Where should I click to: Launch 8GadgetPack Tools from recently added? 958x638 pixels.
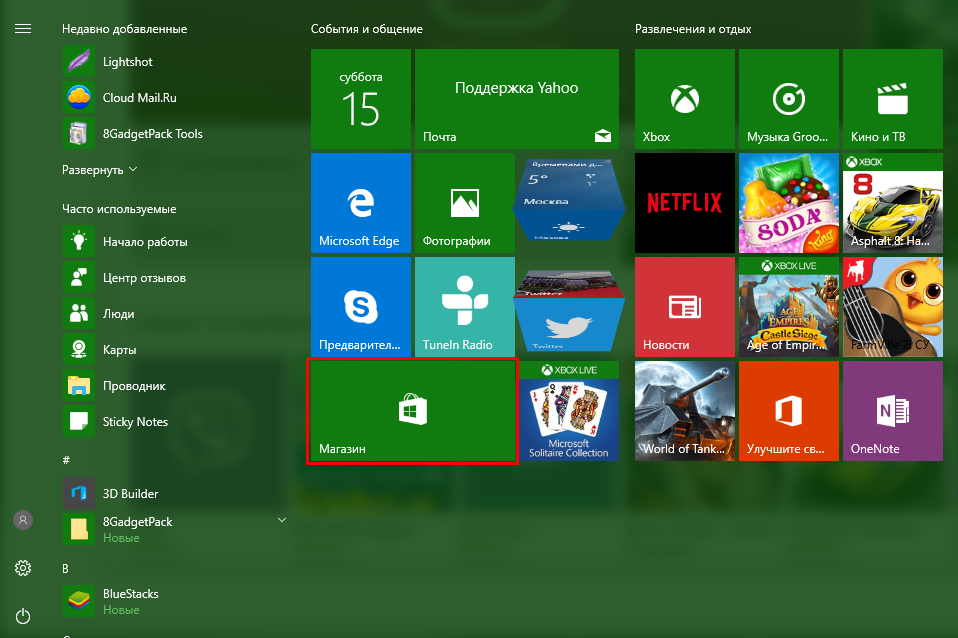[x=153, y=134]
